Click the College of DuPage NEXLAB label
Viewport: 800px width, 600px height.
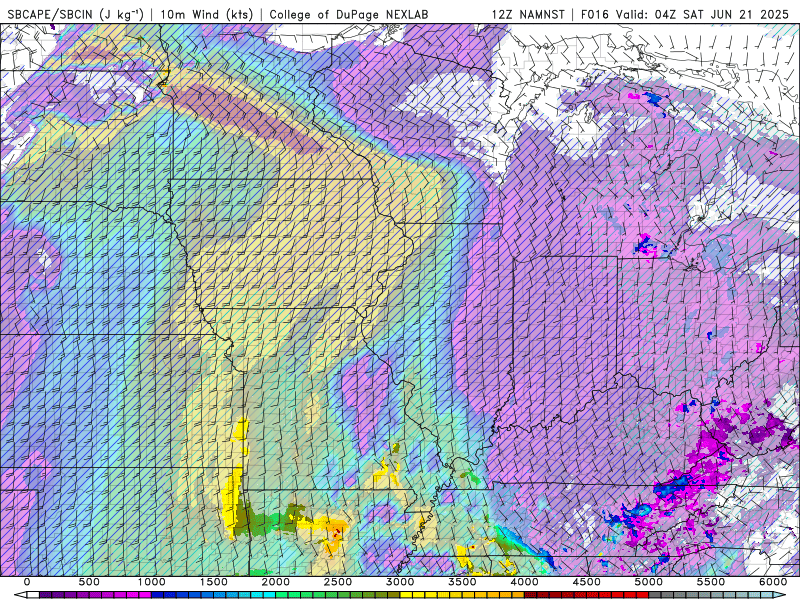pyautogui.click(x=348, y=14)
